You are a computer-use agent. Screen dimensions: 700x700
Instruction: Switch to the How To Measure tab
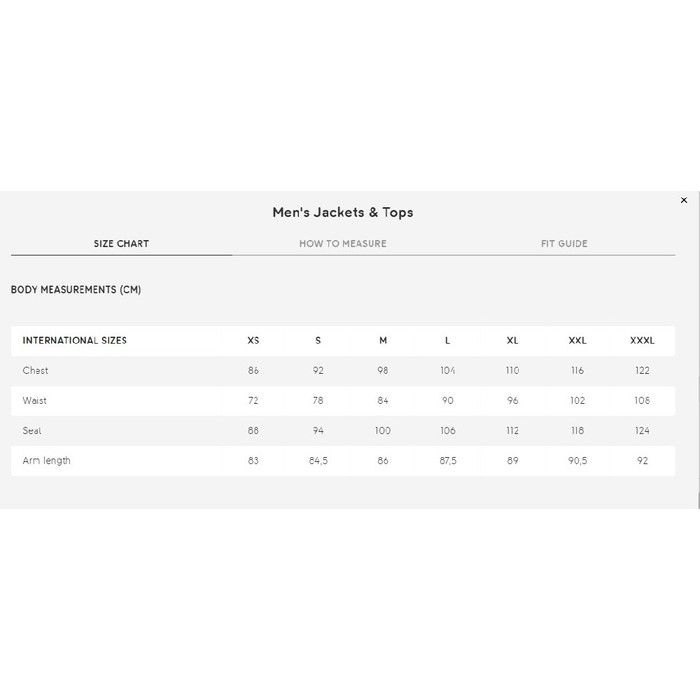pos(343,244)
